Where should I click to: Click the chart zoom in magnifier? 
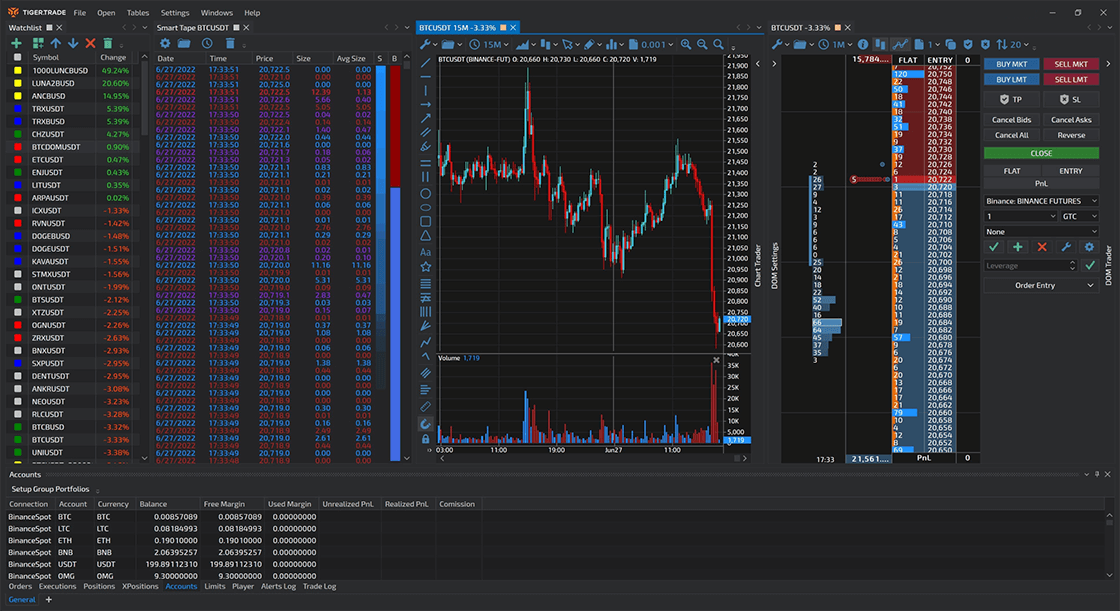pos(686,44)
